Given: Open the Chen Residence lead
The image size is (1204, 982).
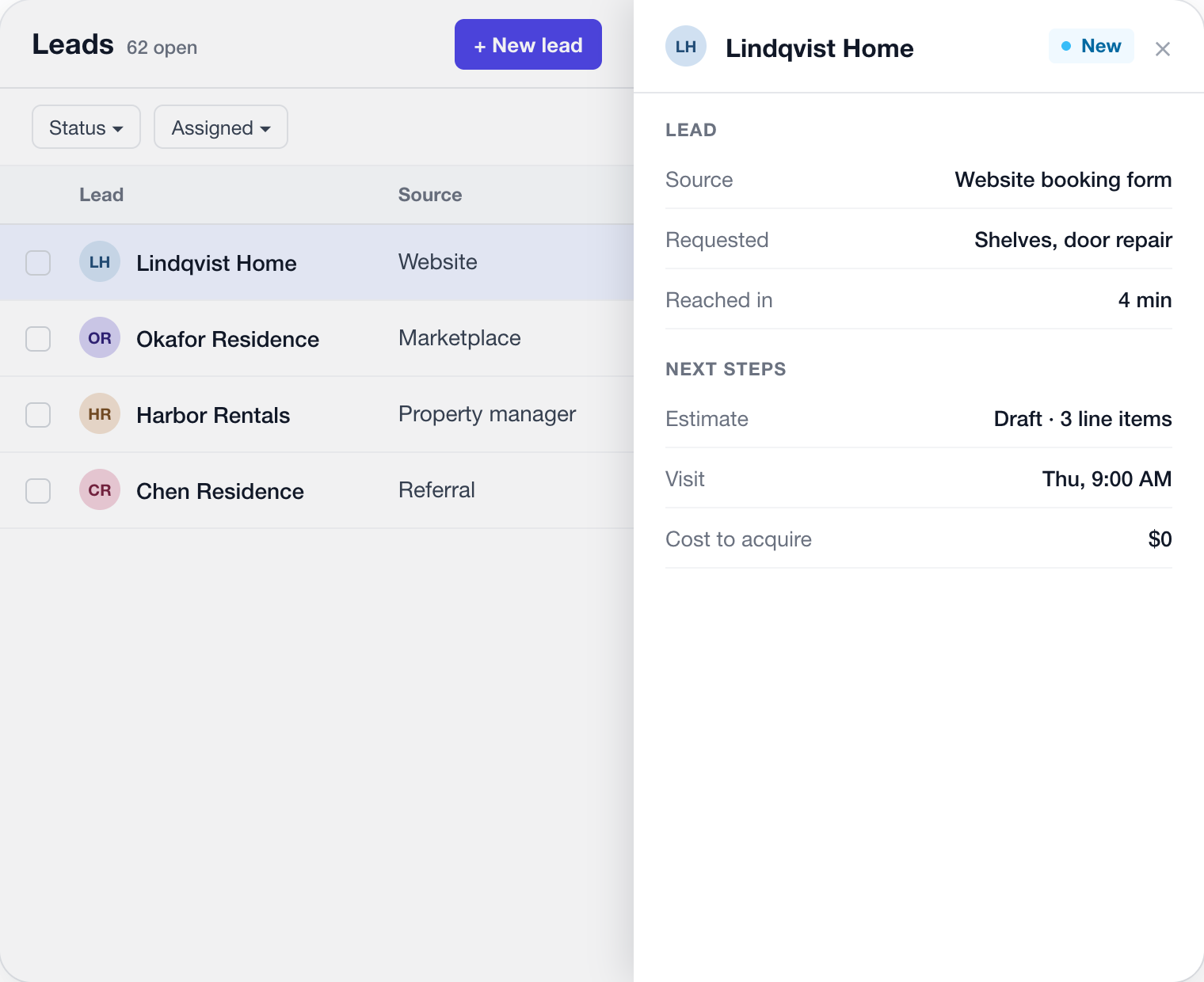Looking at the screenshot, I should click(220, 491).
